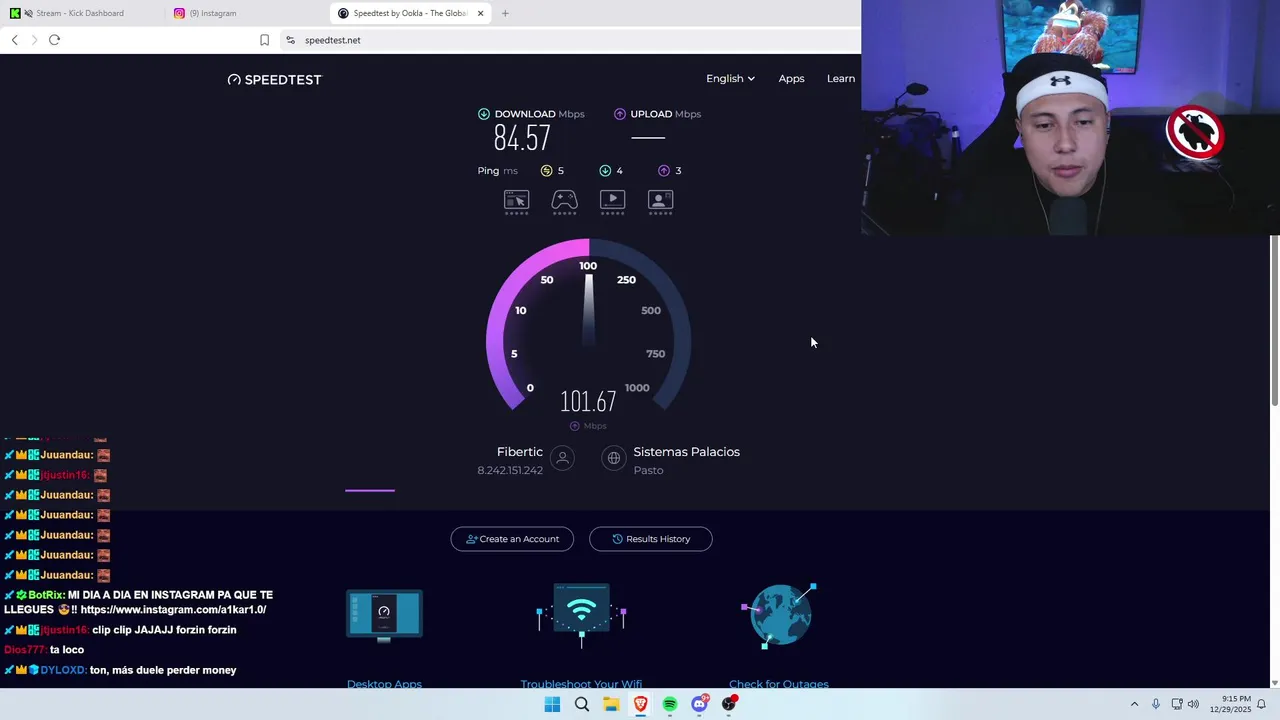Viewport: 1280px width, 720px height.
Task: Click the video conferencing quality icon
Action: [x=660, y=202]
